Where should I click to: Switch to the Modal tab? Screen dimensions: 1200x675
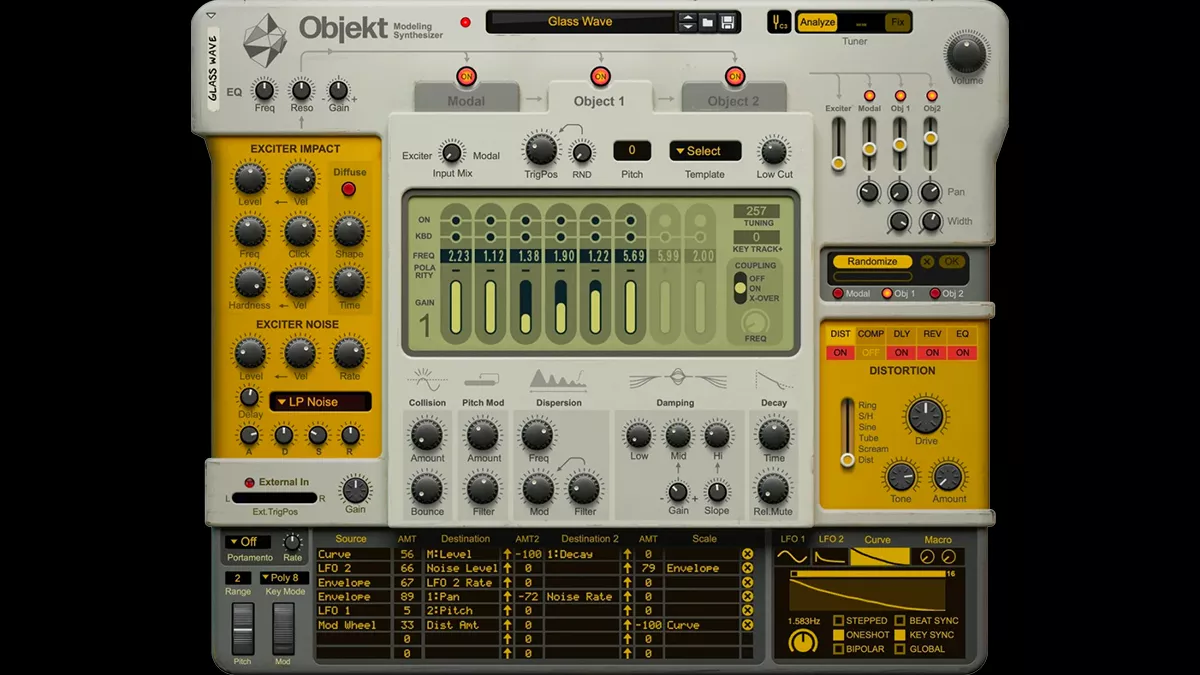[467, 100]
